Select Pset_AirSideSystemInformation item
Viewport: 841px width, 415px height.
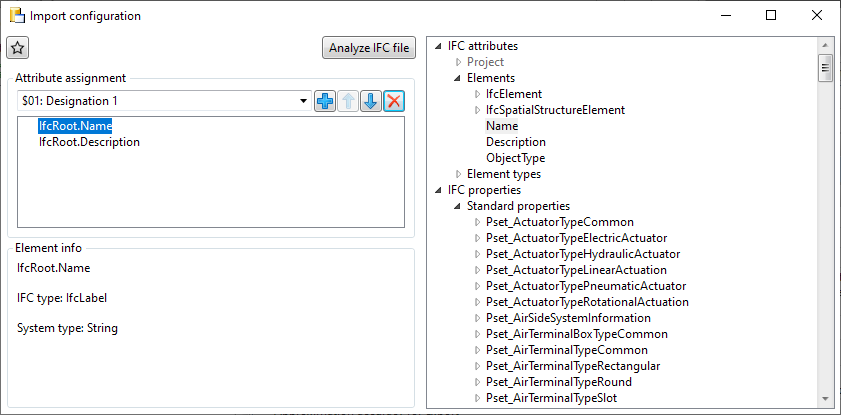[569, 318]
